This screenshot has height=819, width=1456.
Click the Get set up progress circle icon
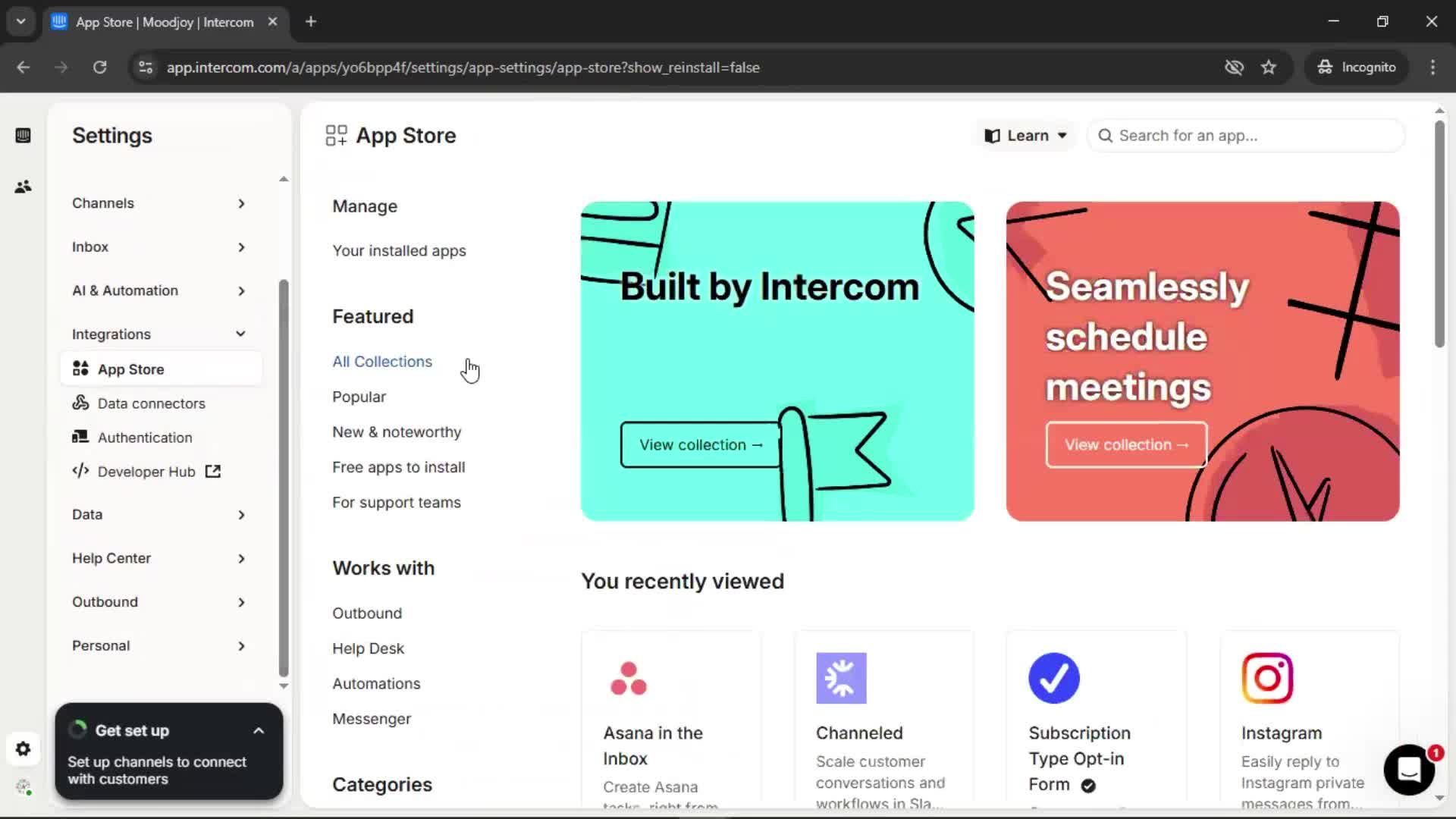click(77, 730)
